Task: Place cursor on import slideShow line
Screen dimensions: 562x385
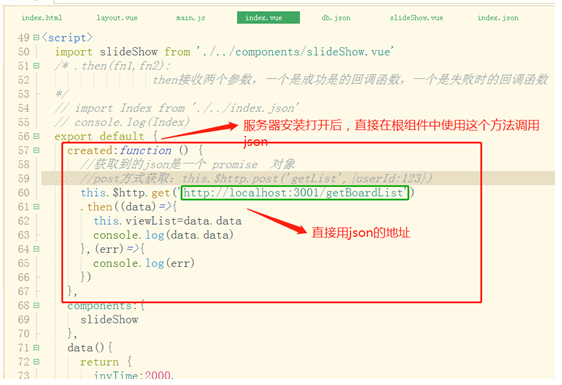Action: click(224, 52)
